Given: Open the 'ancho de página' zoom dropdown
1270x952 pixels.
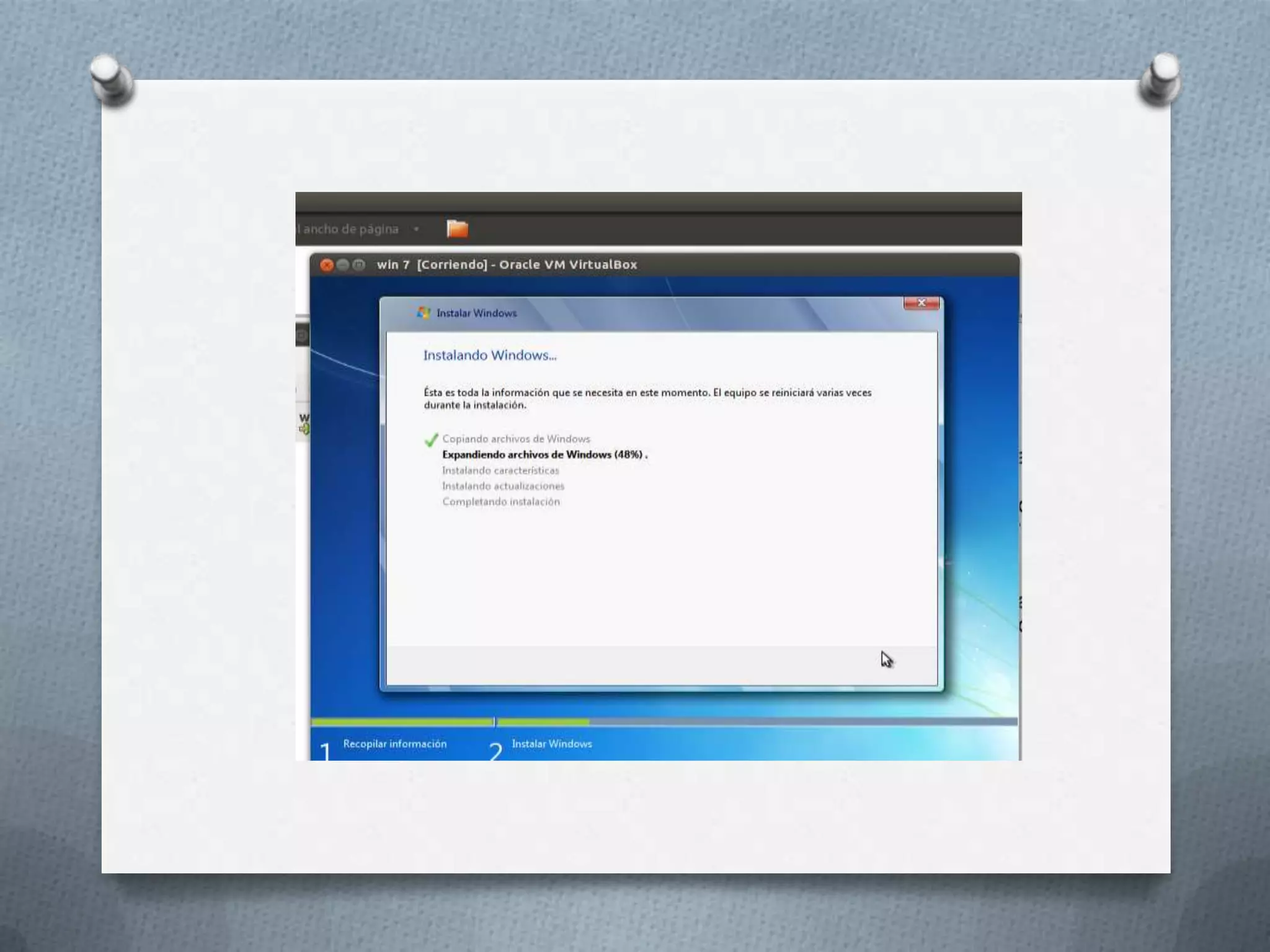Looking at the screenshot, I should click(417, 229).
